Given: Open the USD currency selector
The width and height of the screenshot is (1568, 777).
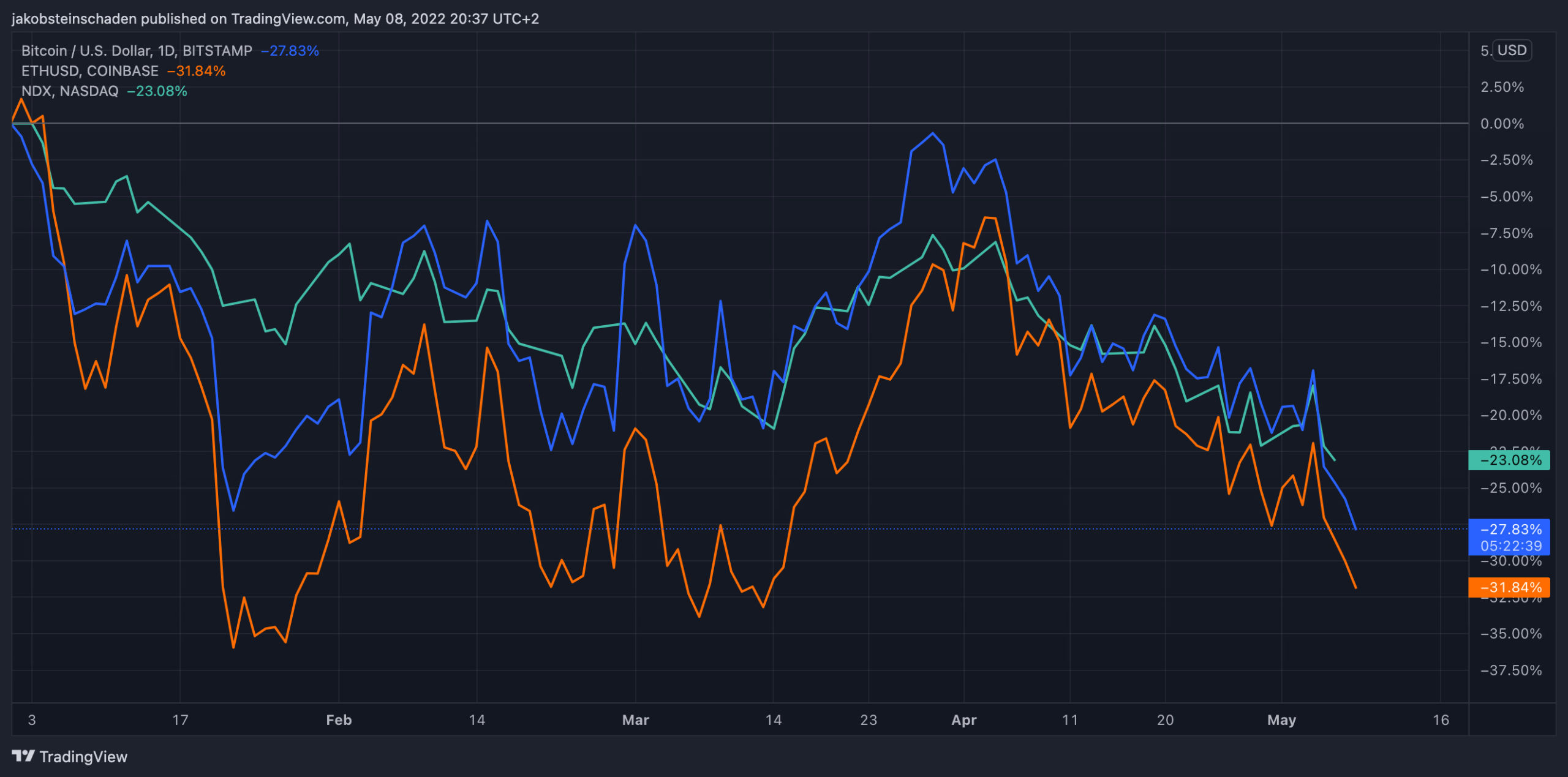Looking at the screenshot, I should [x=1512, y=50].
